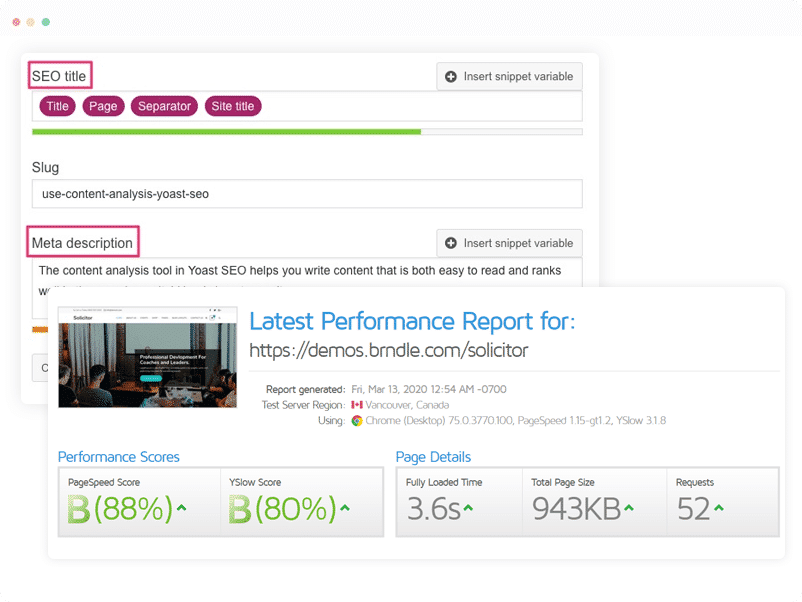Click the SEO title label
The width and height of the screenshot is (802, 602).
[x=59, y=76]
